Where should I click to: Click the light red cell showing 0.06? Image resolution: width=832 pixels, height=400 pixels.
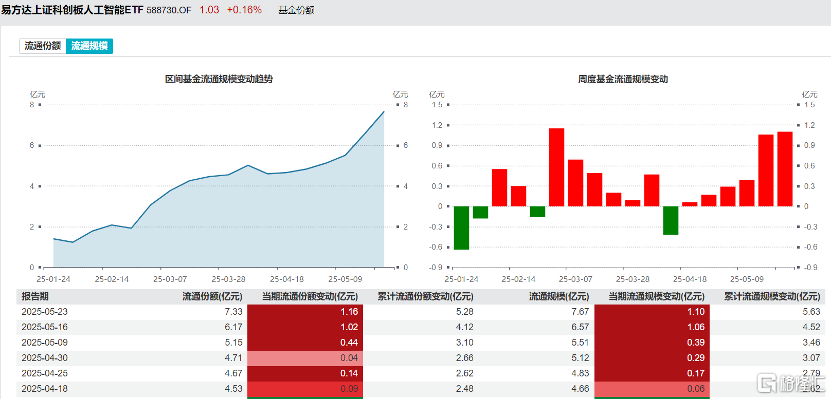pos(652,388)
